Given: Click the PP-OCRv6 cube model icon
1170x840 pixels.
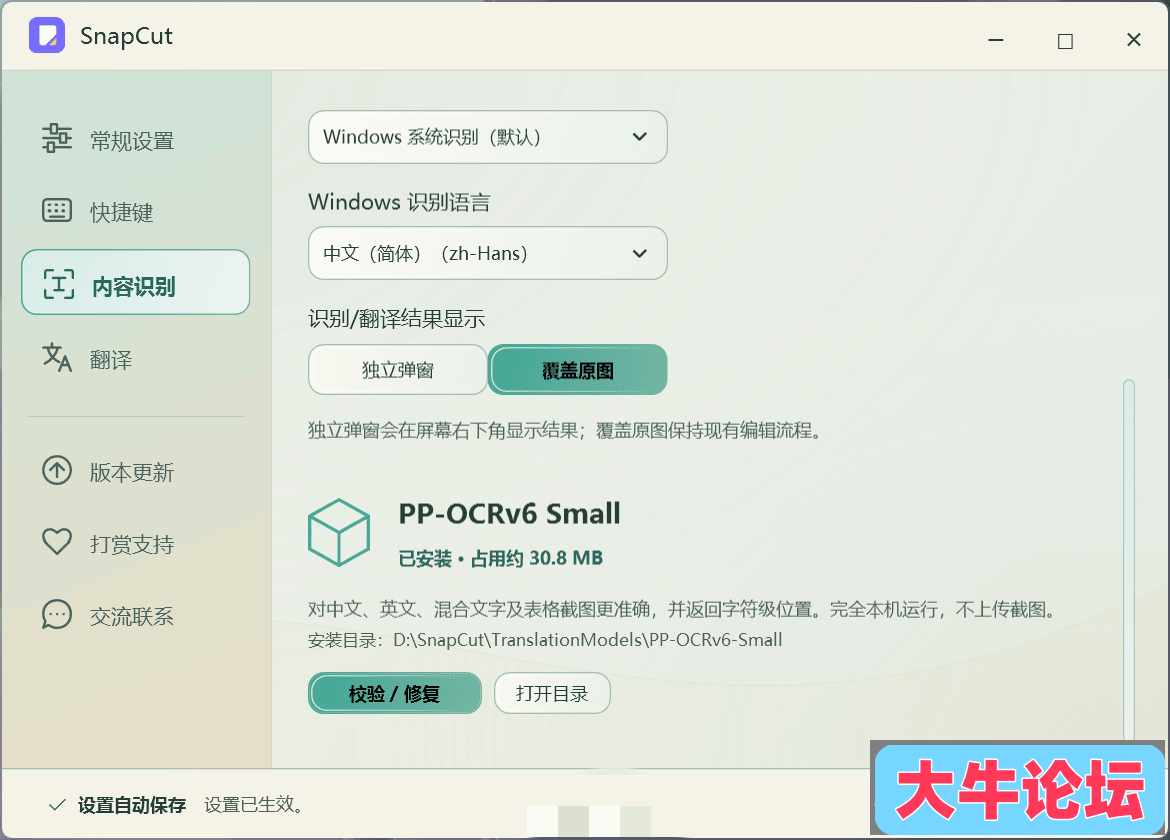Looking at the screenshot, I should point(339,533).
